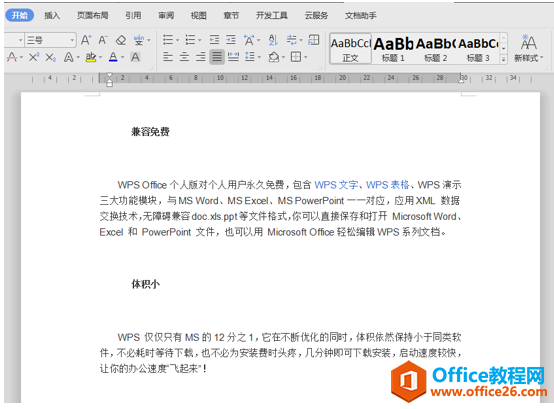554x409 pixels.
Task: Follow the WPS 文字 hyperlink
Action: coord(336,185)
